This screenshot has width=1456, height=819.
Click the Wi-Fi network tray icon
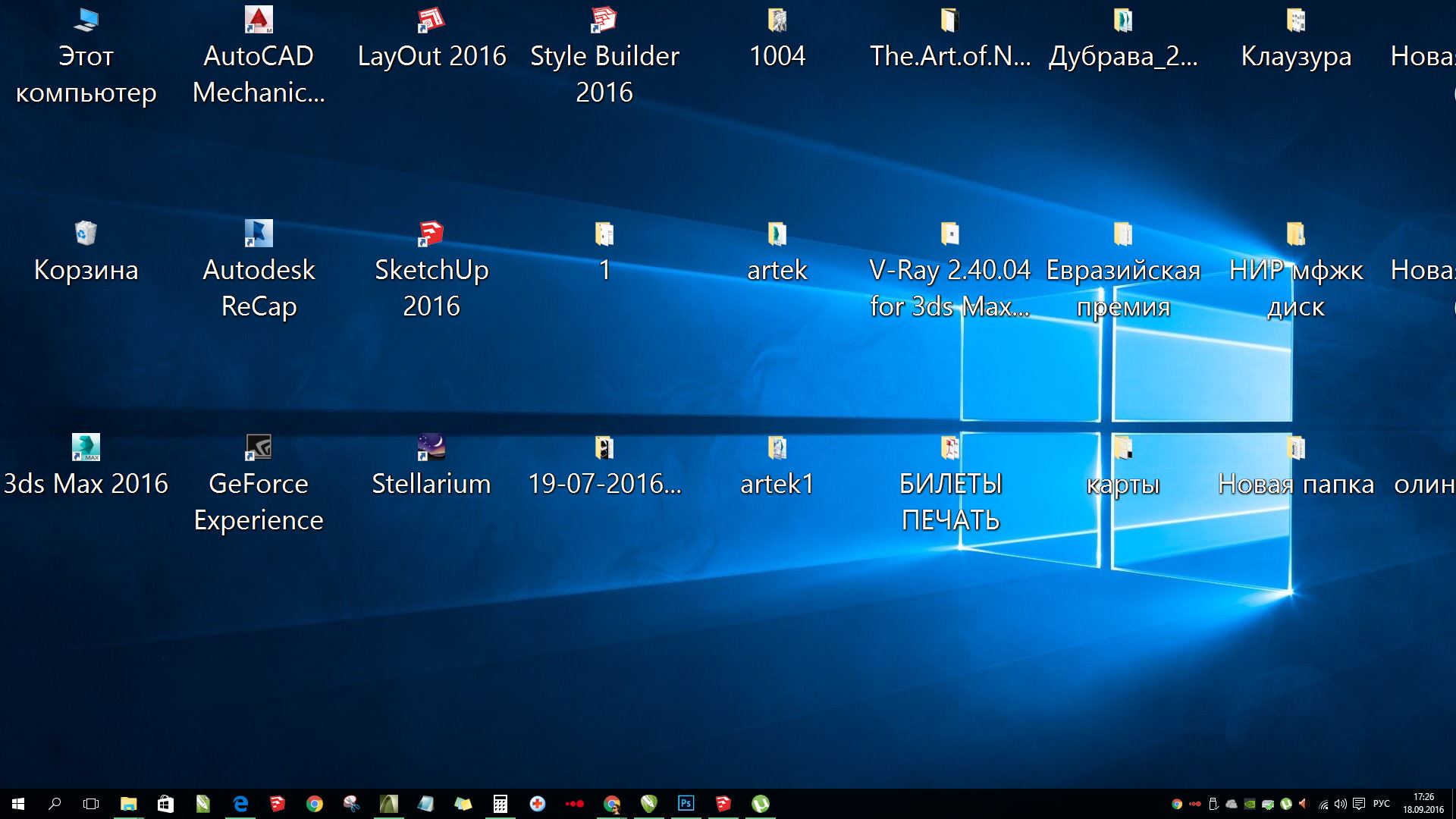coord(1323,804)
